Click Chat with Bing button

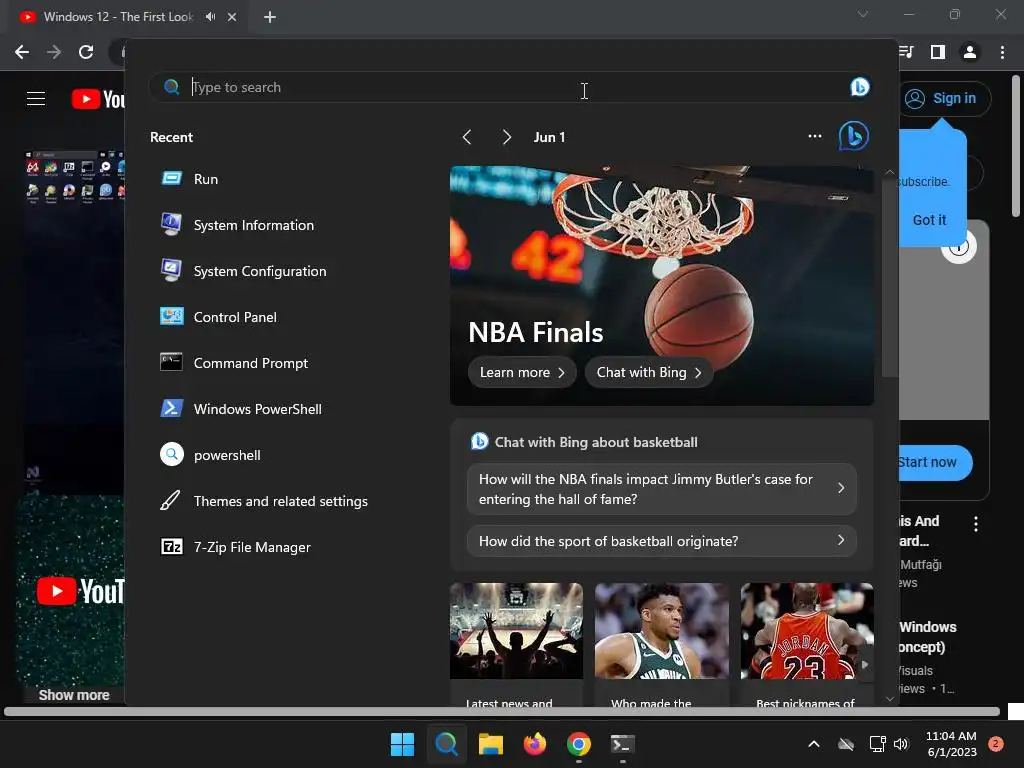648,372
